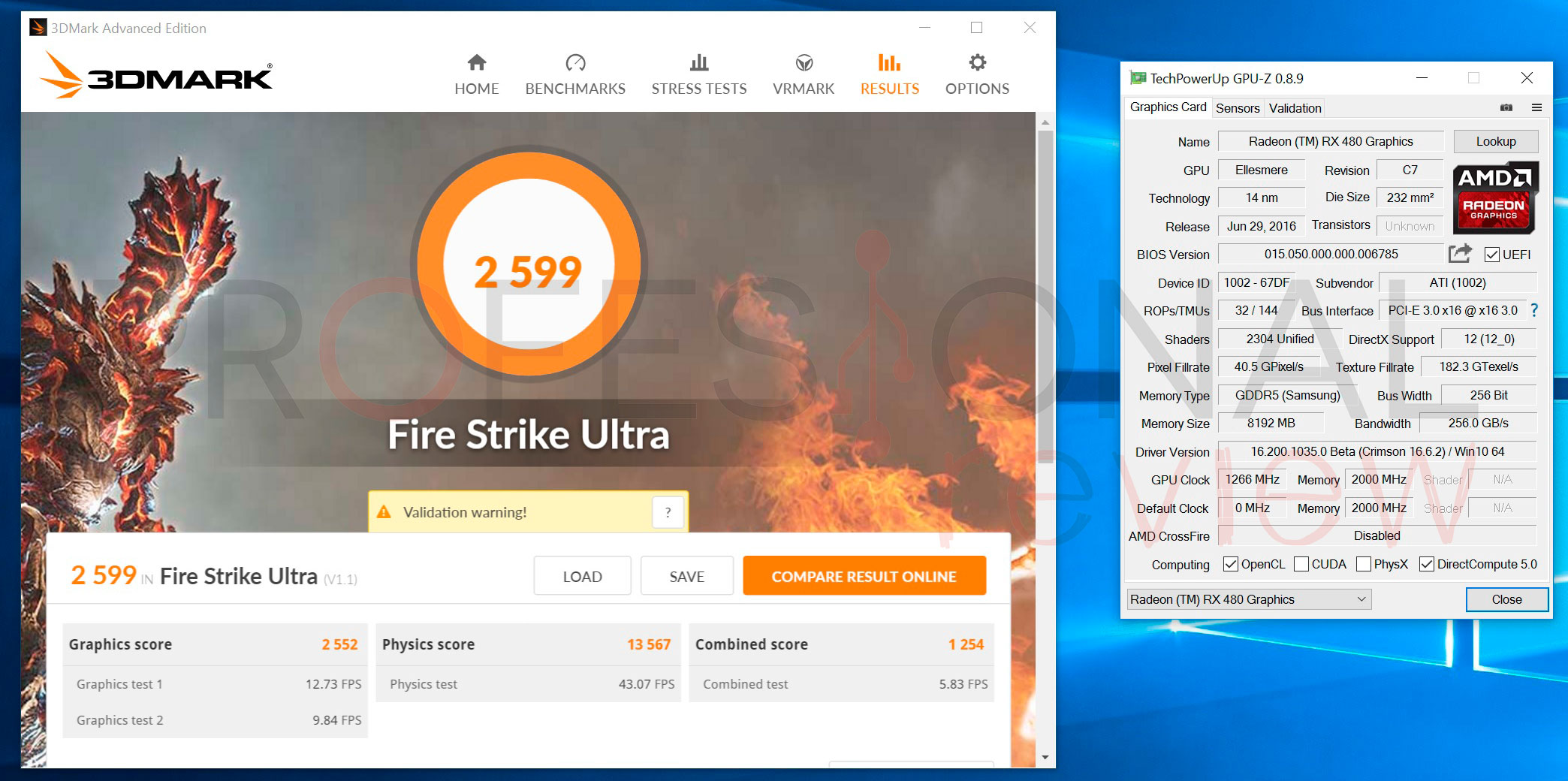Open the Stress Tests chart icon
The image size is (1568, 781).
[x=699, y=62]
